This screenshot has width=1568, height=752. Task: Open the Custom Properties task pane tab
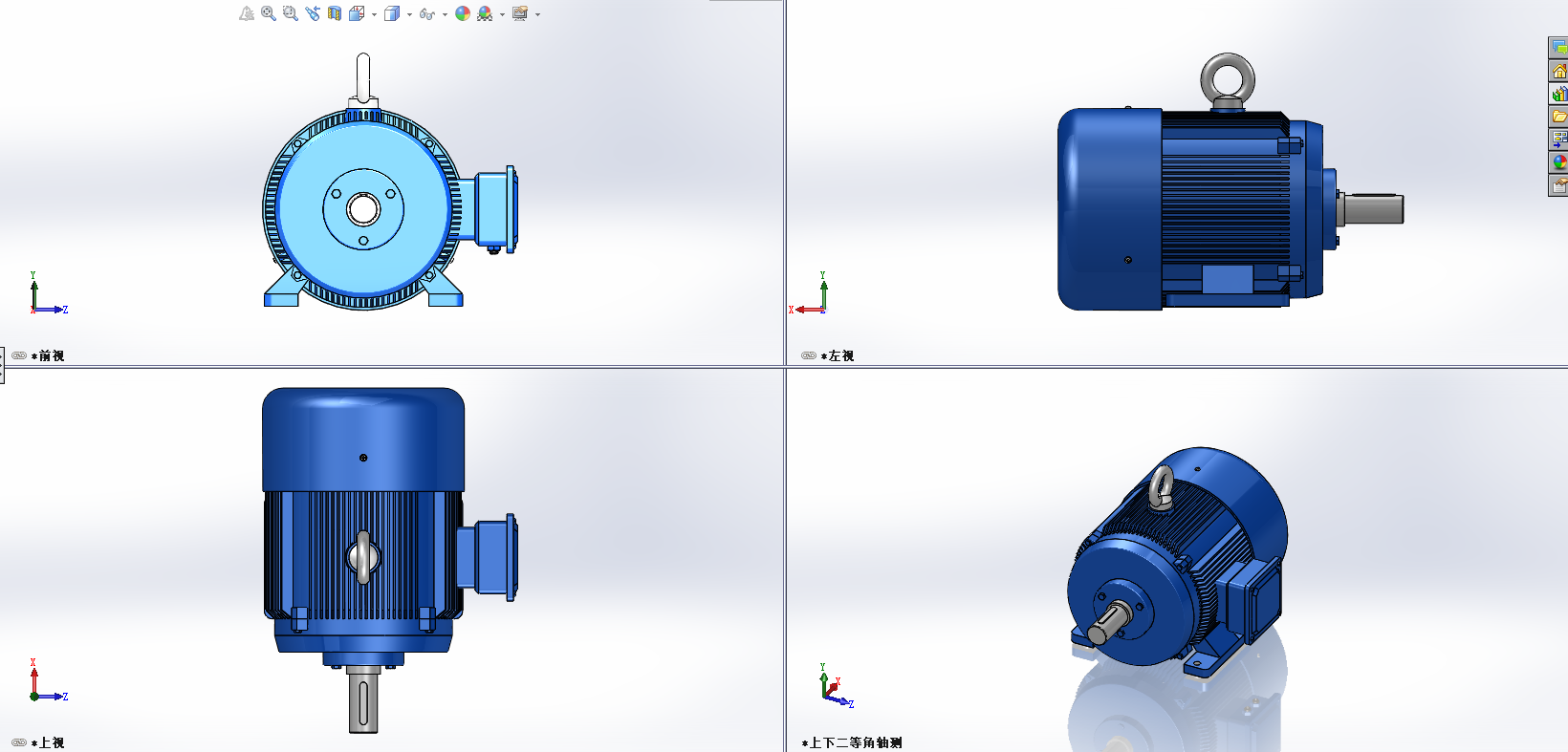pos(1558,185)
